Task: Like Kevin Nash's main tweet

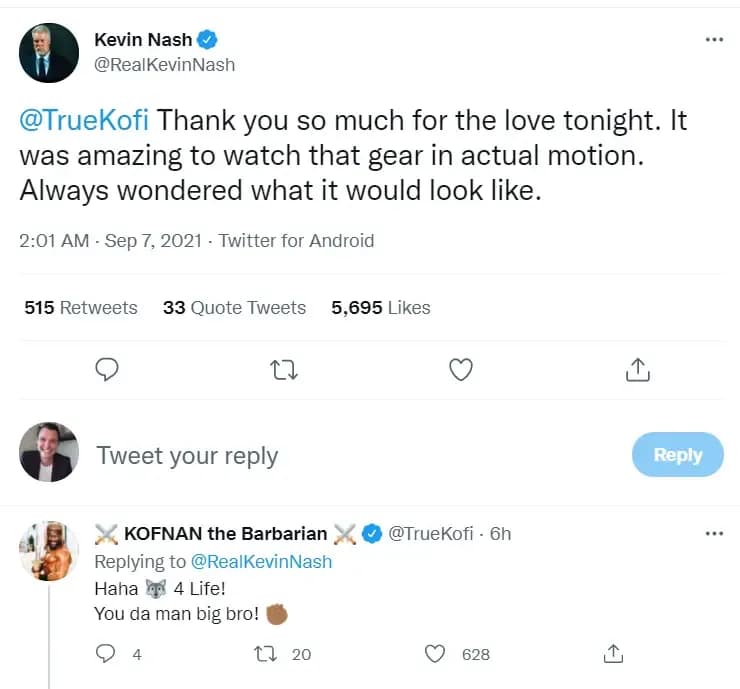Action: coord(460,370)
